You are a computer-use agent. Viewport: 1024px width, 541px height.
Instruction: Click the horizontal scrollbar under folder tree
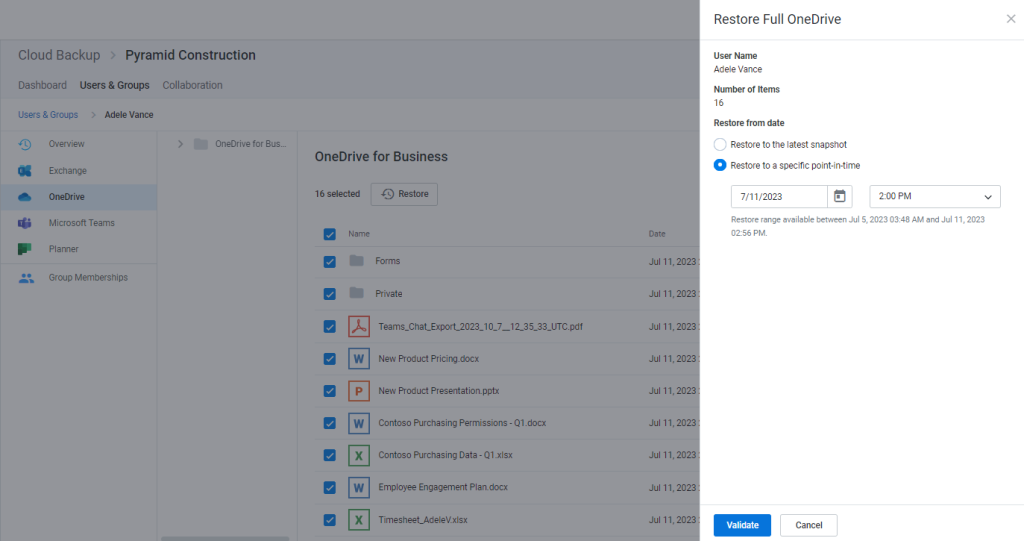[225, 538]
